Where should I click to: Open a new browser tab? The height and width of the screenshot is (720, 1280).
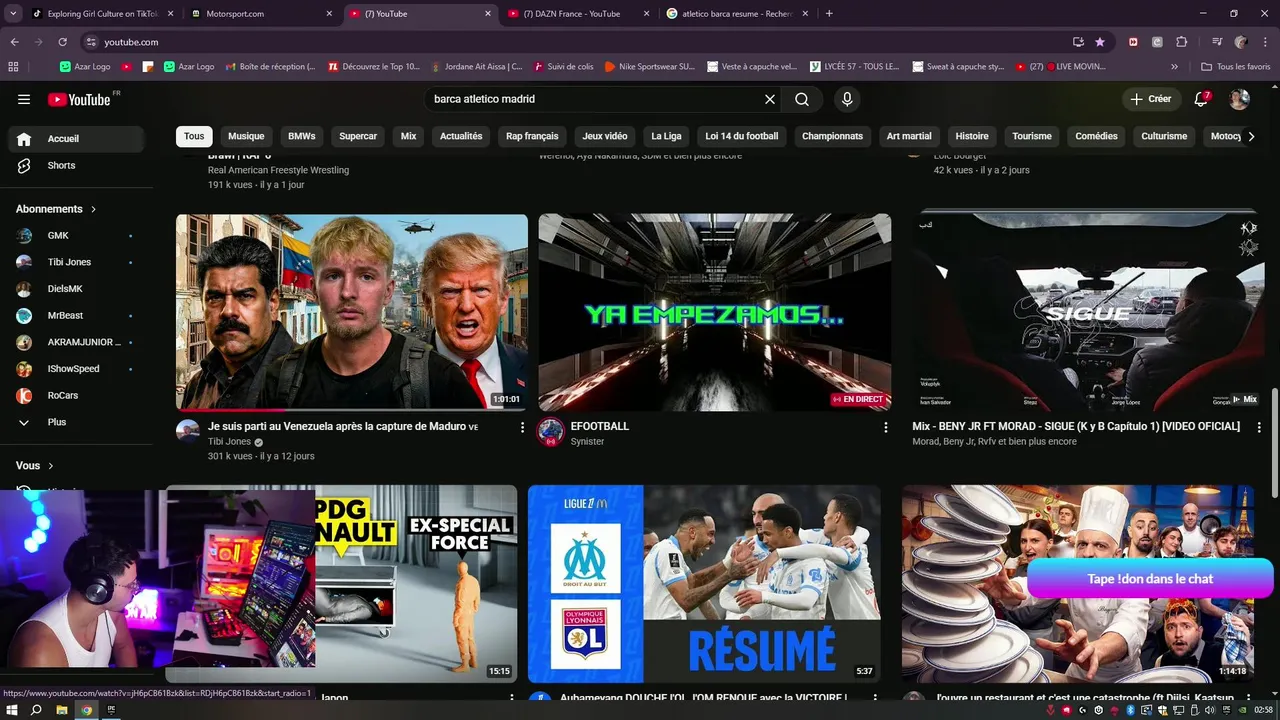[829, 14]
